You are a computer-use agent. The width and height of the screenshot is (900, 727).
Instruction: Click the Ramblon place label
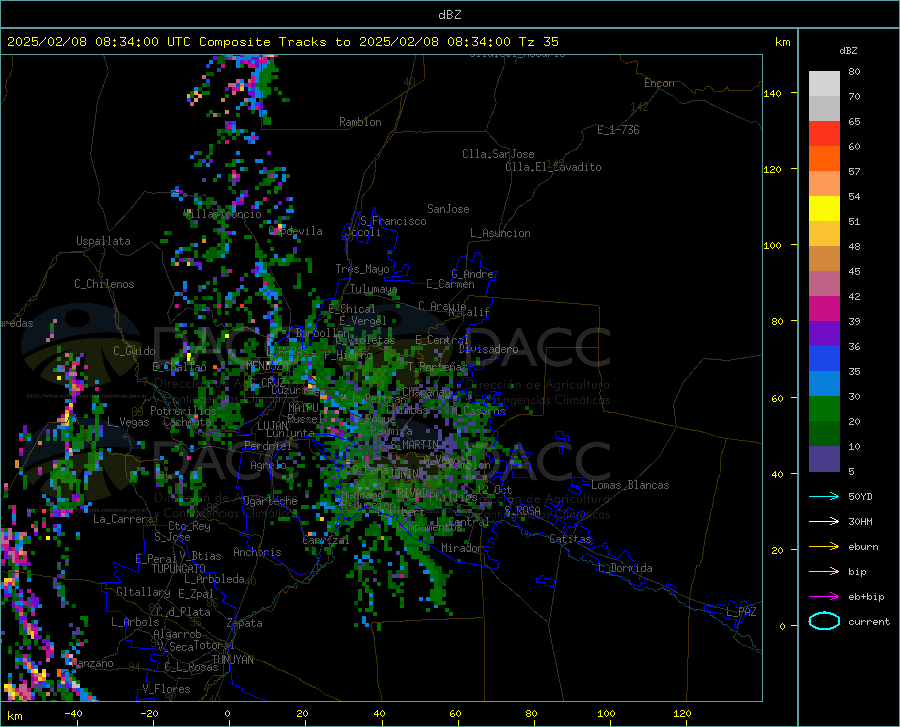360,122
